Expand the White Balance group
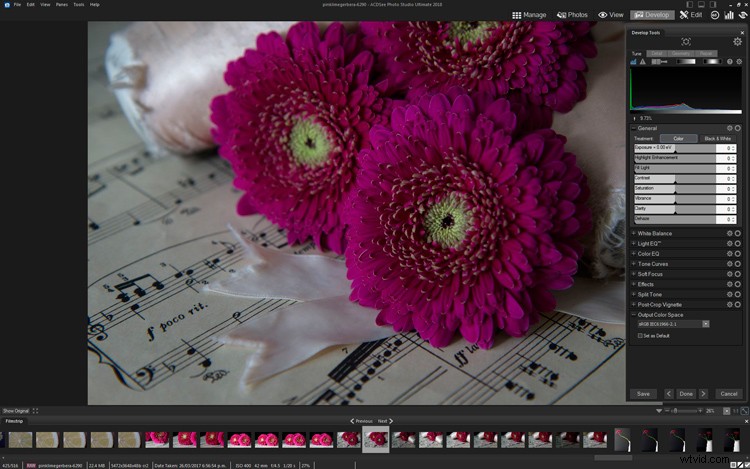Viewport: 750px width, 469px height. [x=634, y=233]
